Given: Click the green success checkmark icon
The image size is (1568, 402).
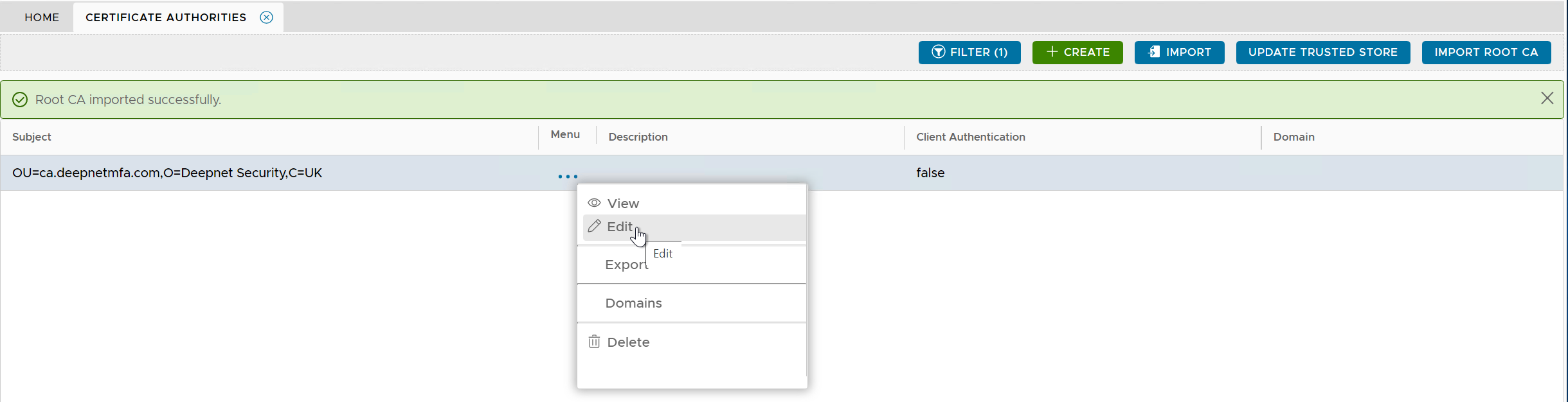Looking at the screenshot, I should 20,100.
